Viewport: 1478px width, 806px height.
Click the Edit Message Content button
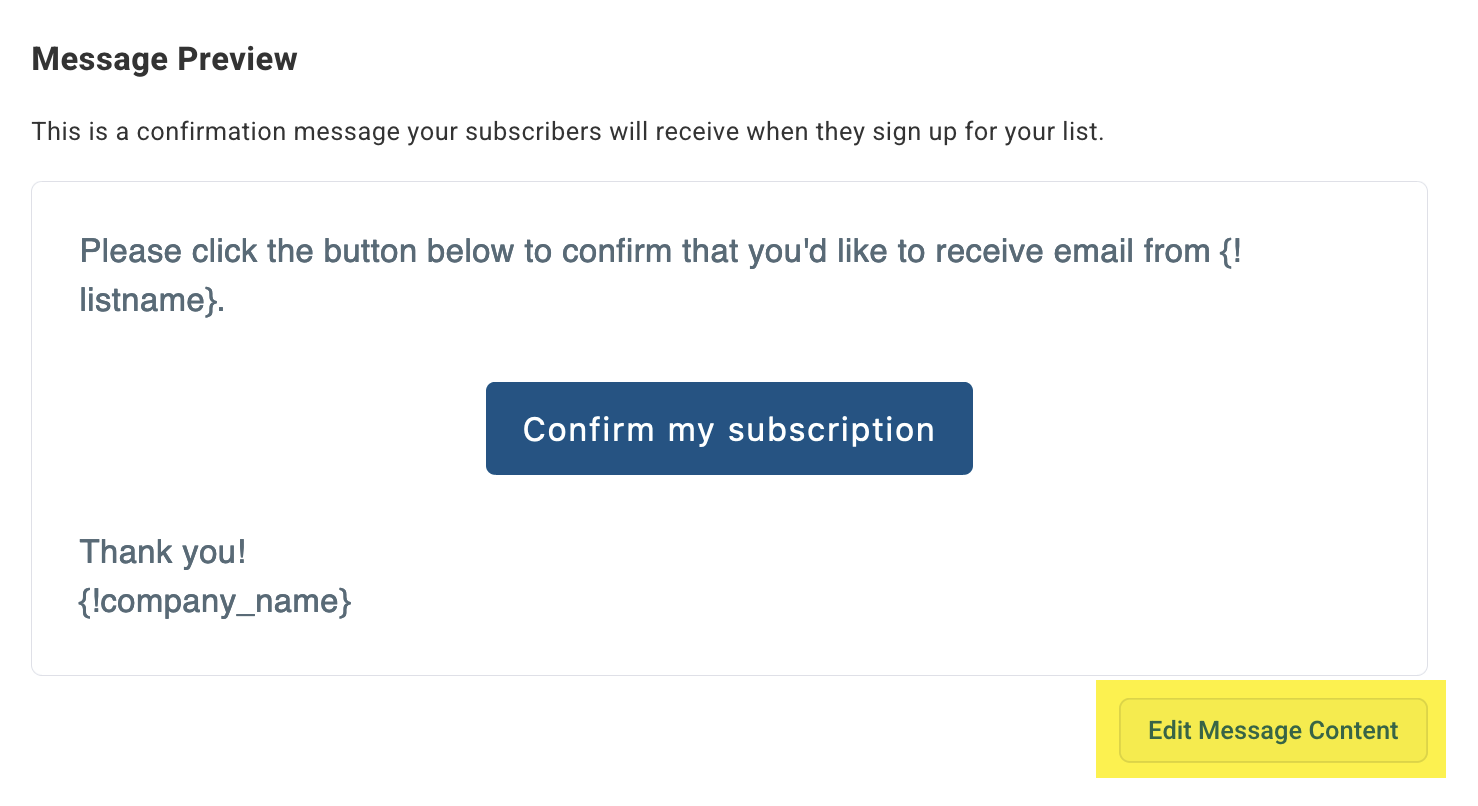coord(1272,731)
